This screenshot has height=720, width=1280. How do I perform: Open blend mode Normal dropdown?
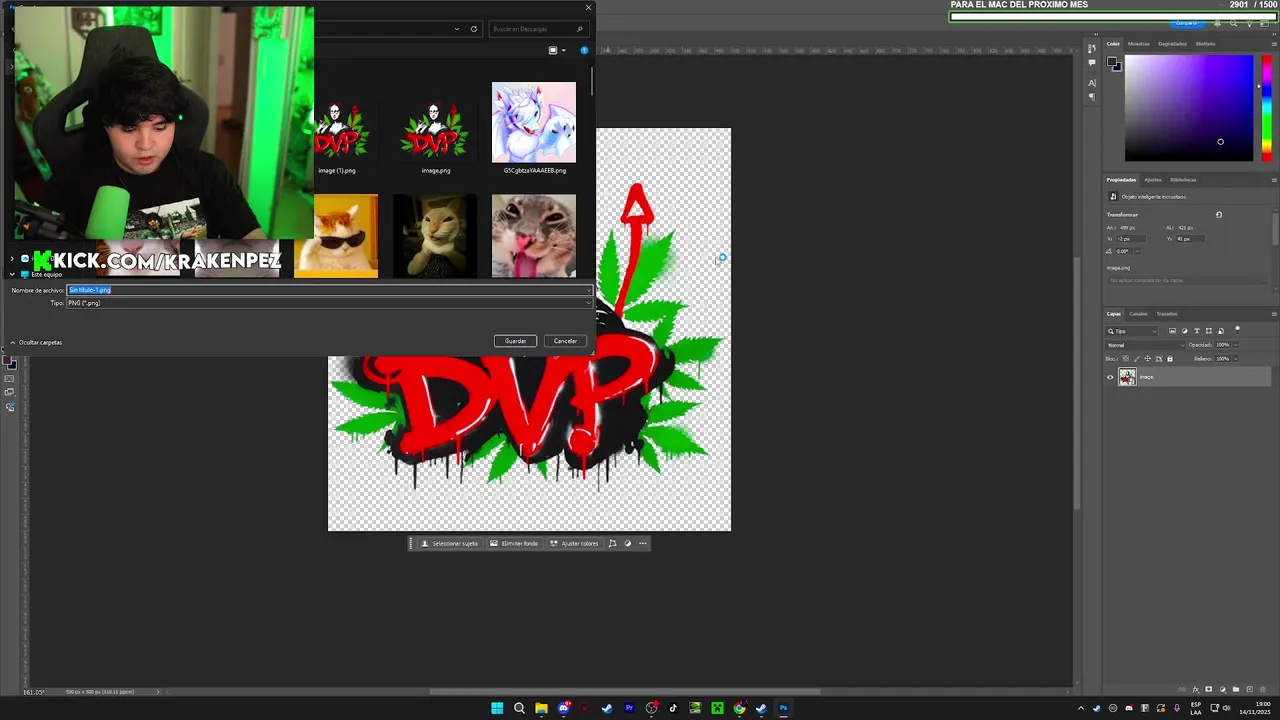[1145, 345]
